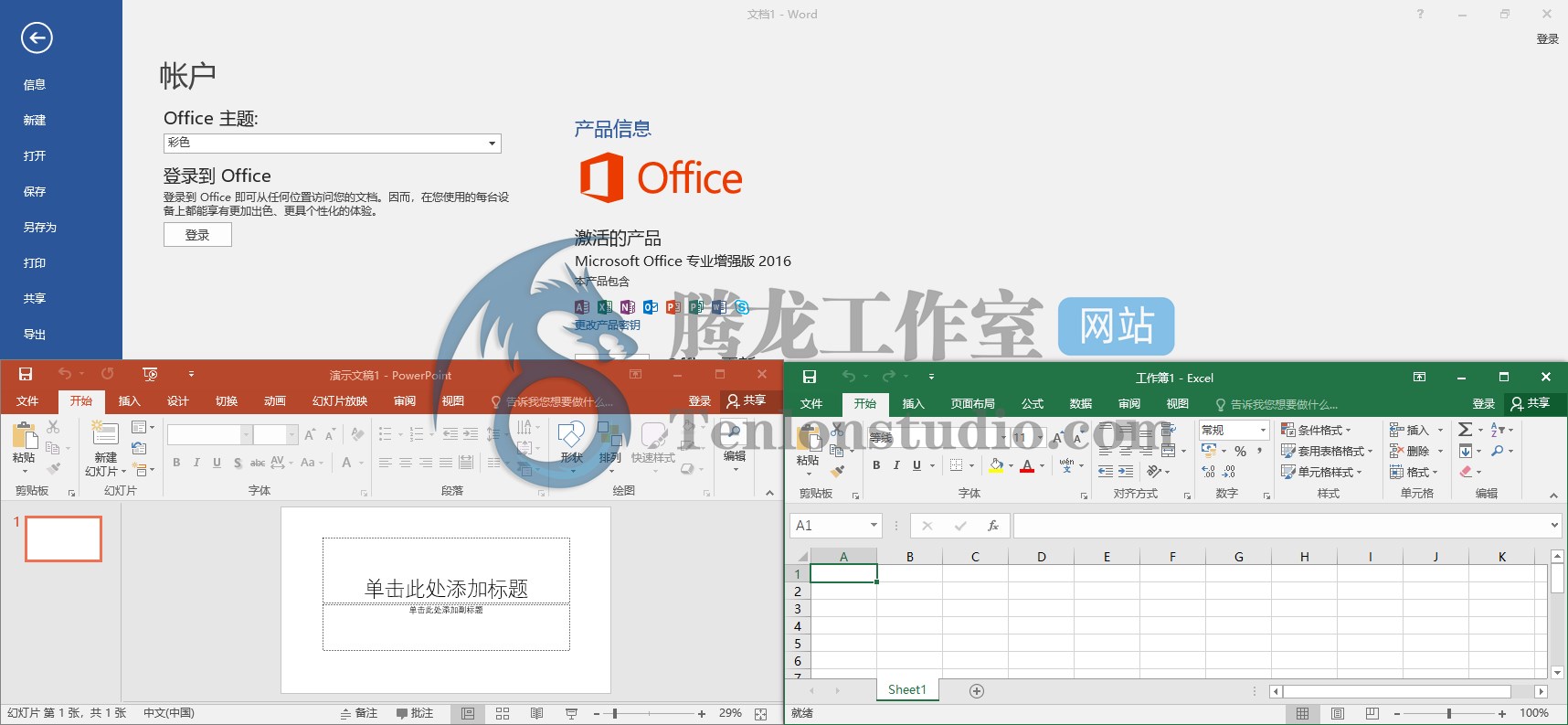Click the Sheet1 tab in Excel

907,690
